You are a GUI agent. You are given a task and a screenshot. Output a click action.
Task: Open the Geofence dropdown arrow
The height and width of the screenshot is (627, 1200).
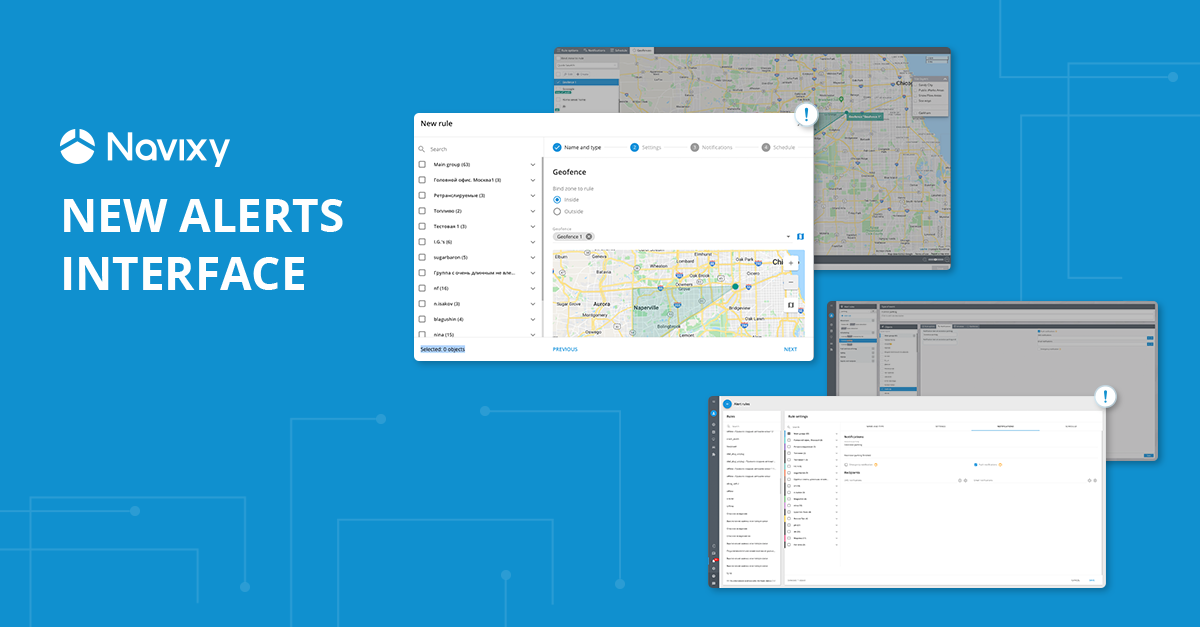click(x=787, y=237)
